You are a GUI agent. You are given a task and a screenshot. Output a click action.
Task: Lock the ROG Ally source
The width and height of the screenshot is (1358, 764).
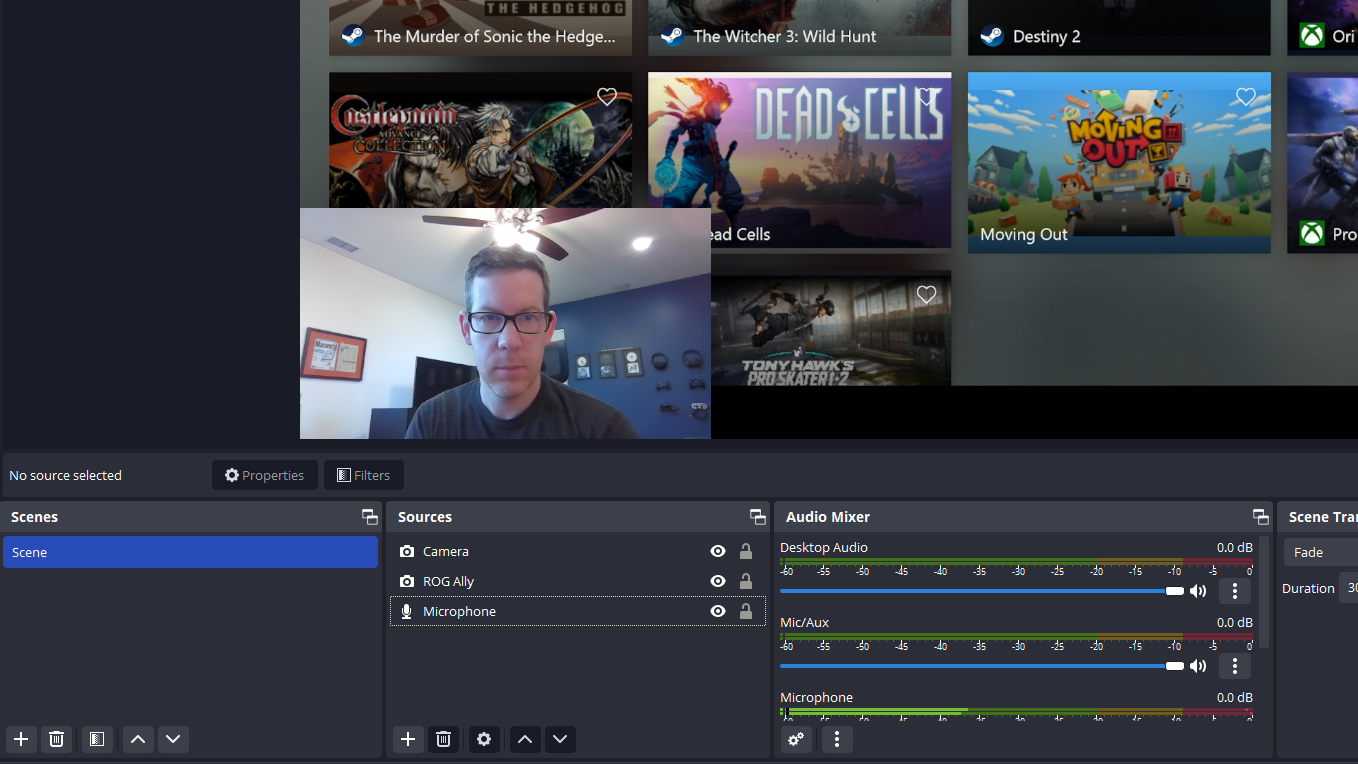[x=746, y=581]
